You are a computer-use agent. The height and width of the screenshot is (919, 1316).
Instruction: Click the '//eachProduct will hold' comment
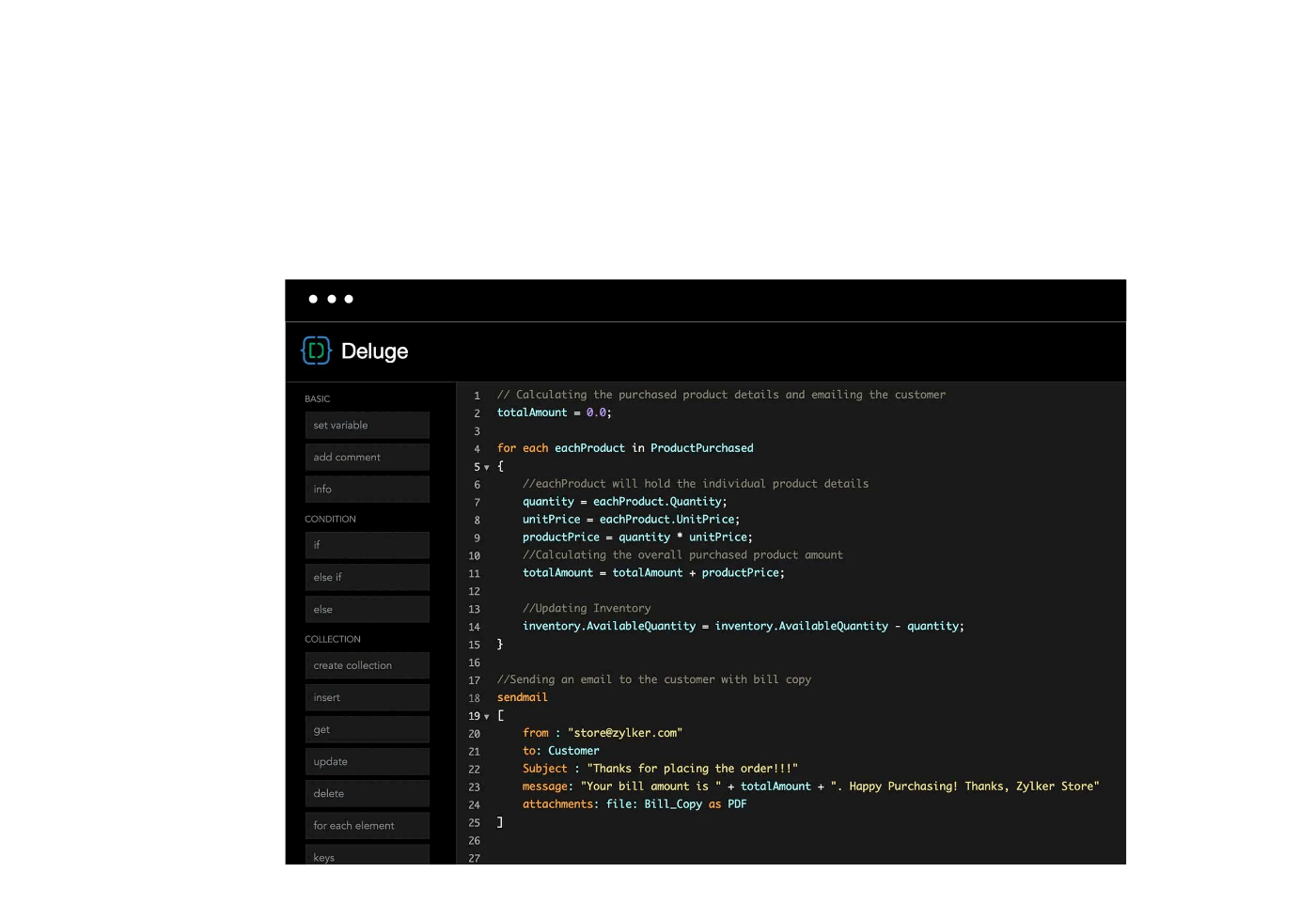696,484
